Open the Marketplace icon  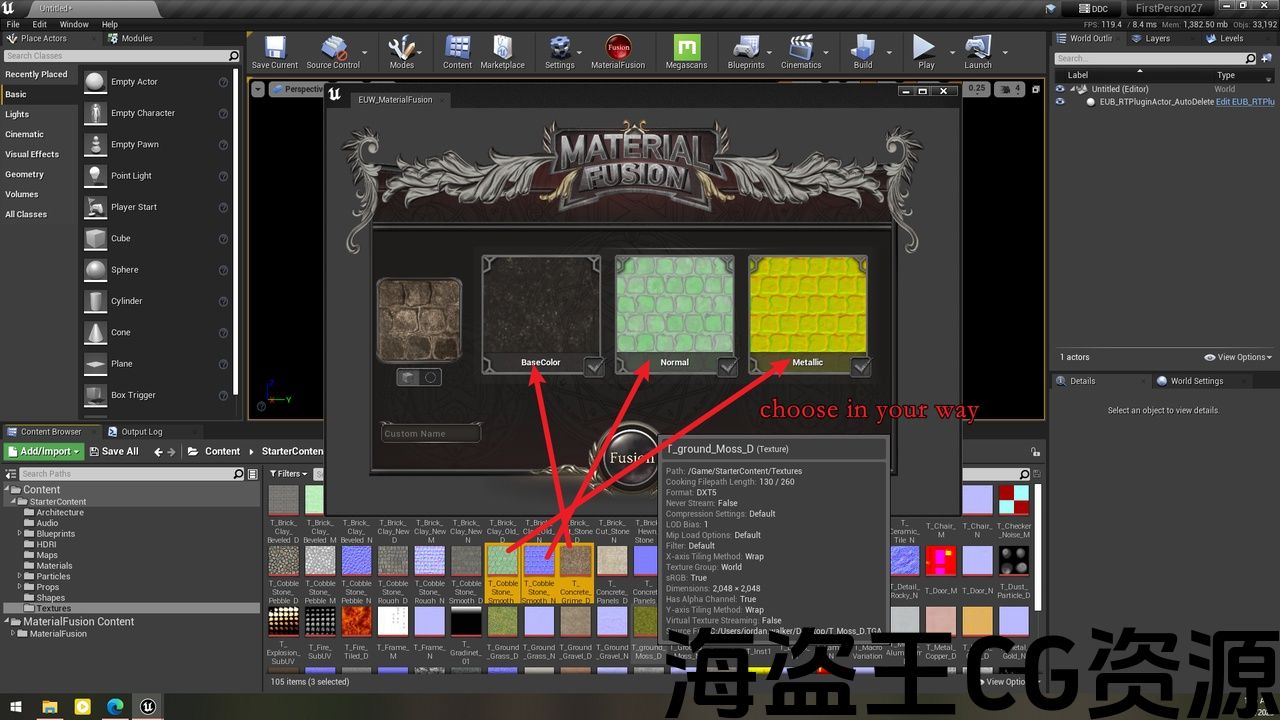click(x=502, y=50)
